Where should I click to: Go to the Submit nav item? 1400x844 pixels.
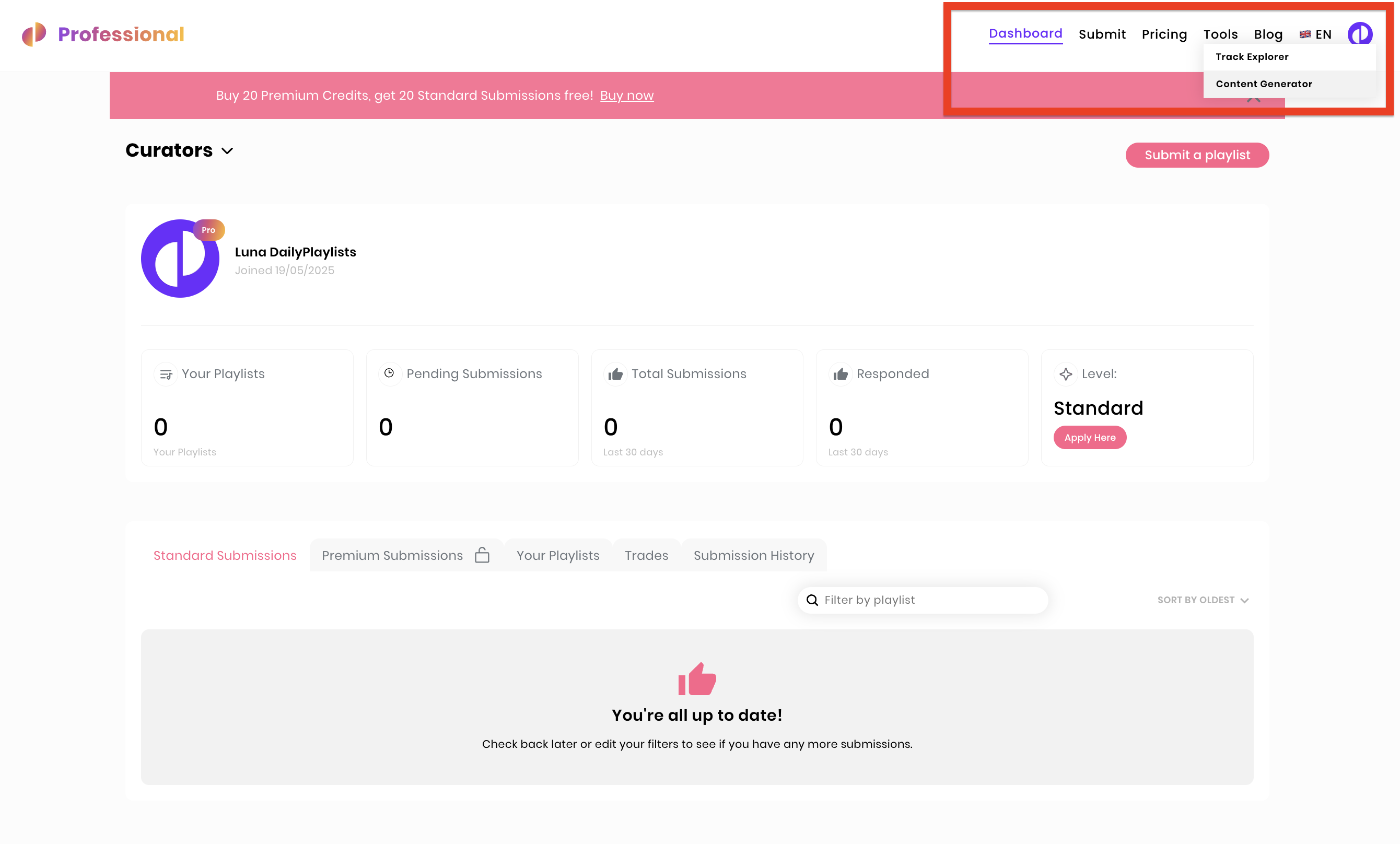[x=1102, y=34]
